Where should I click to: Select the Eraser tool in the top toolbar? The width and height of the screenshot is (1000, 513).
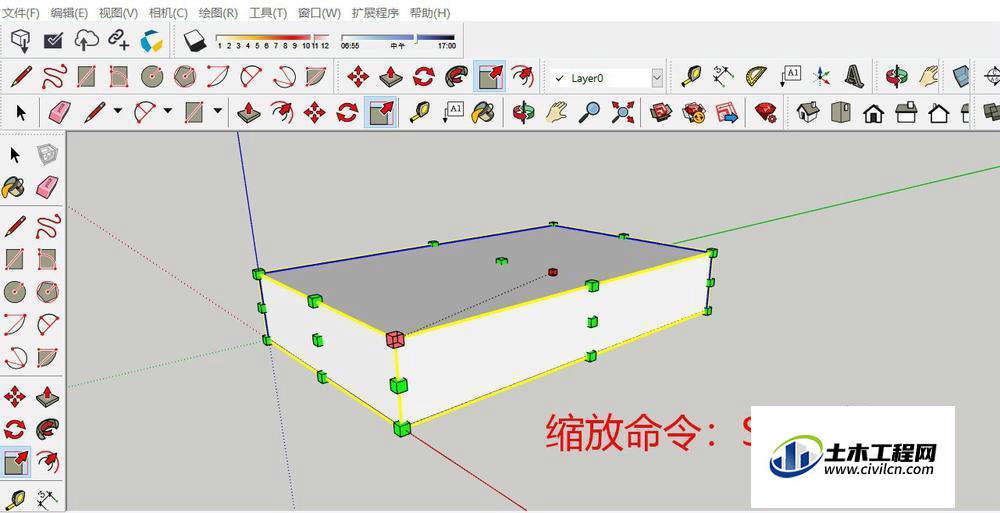pos(58,113)
